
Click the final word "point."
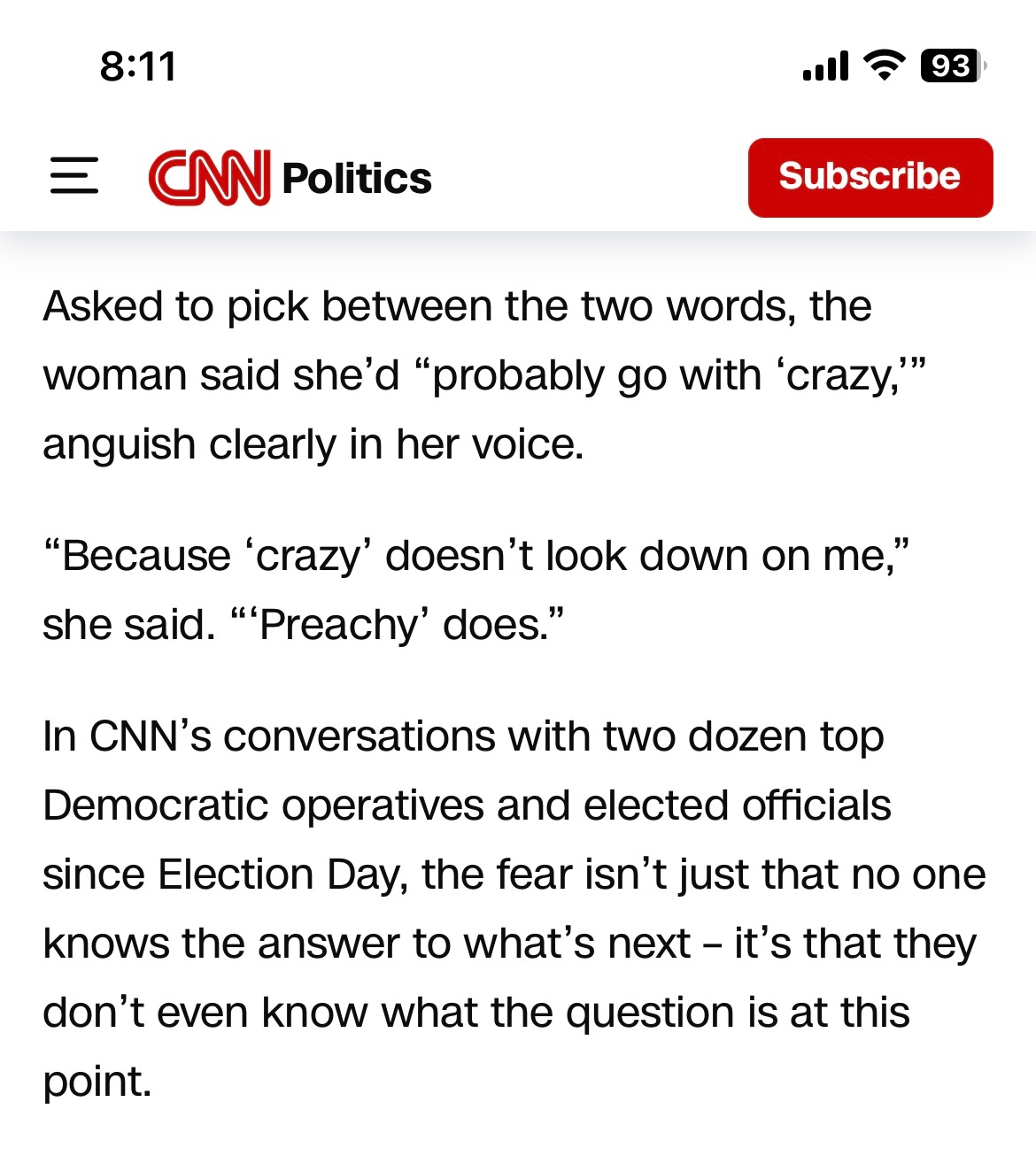coord(97,1082)
